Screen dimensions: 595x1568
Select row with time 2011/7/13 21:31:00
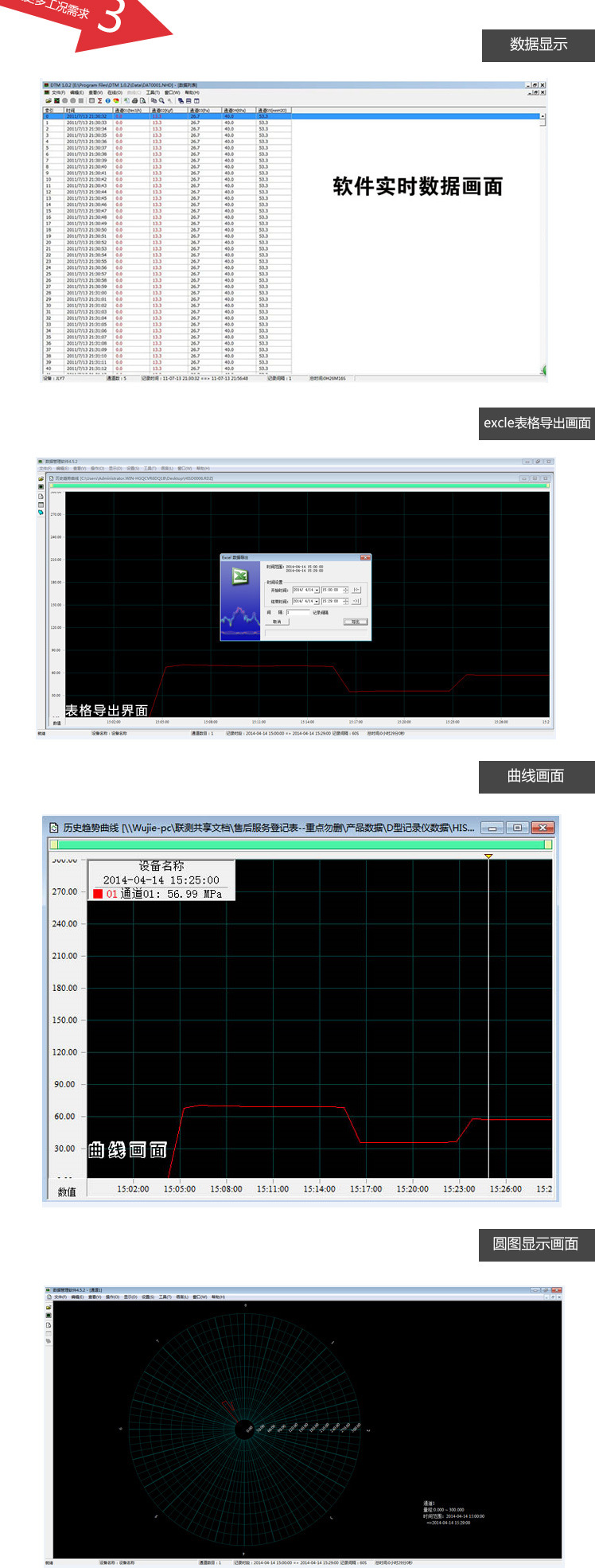(x=167, y=293)
